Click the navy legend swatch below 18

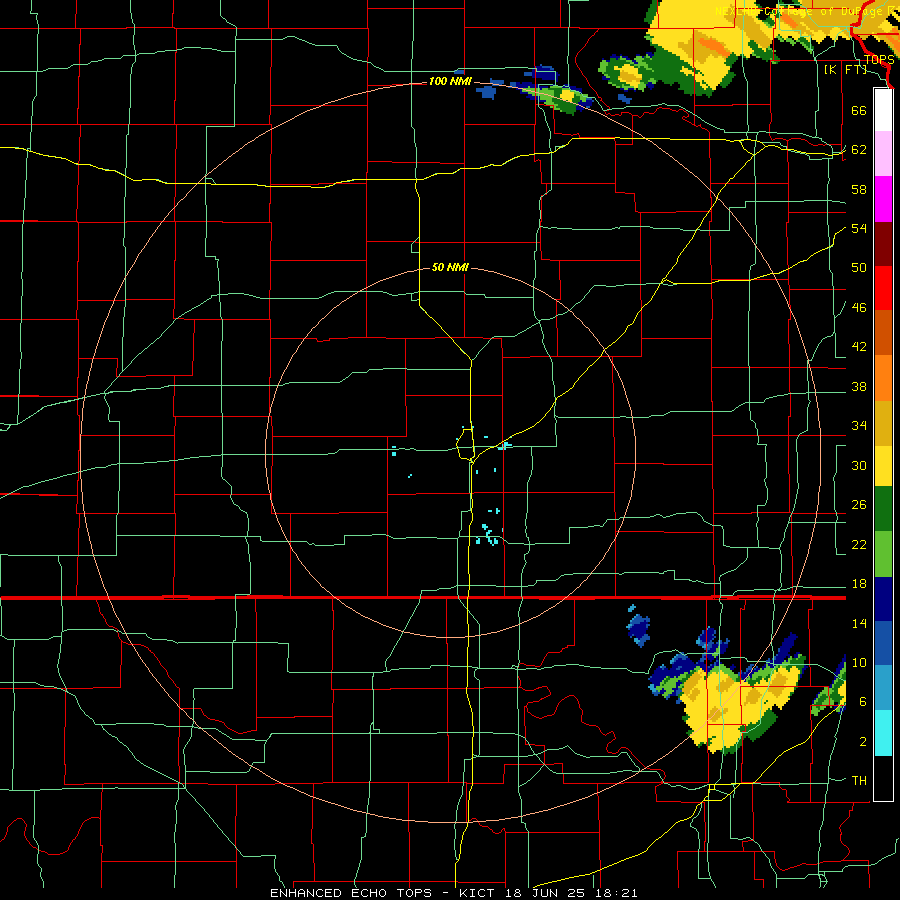tap(883, 599)
